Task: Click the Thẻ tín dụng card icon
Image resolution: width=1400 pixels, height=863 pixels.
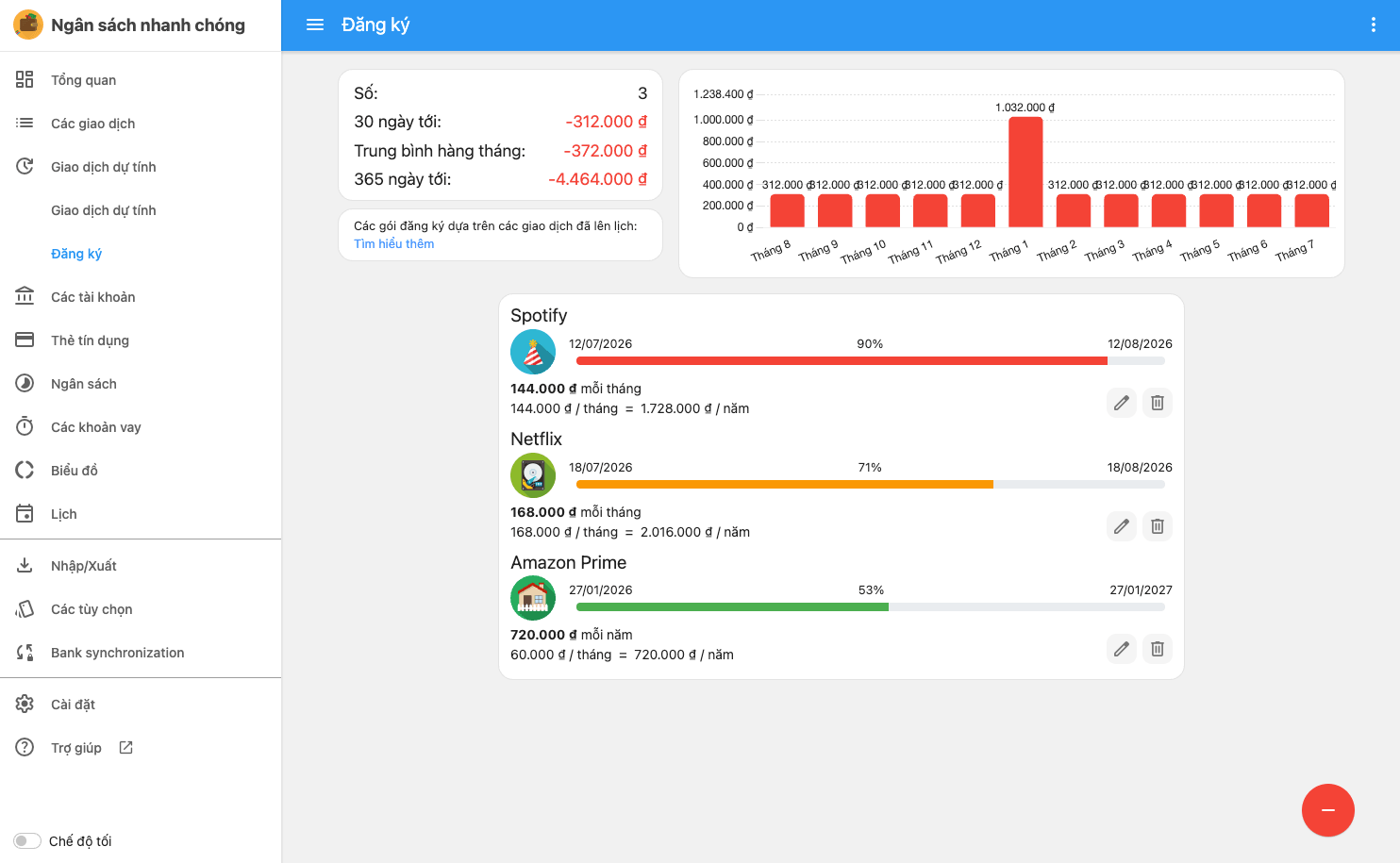Action: [x=25, y=340]
